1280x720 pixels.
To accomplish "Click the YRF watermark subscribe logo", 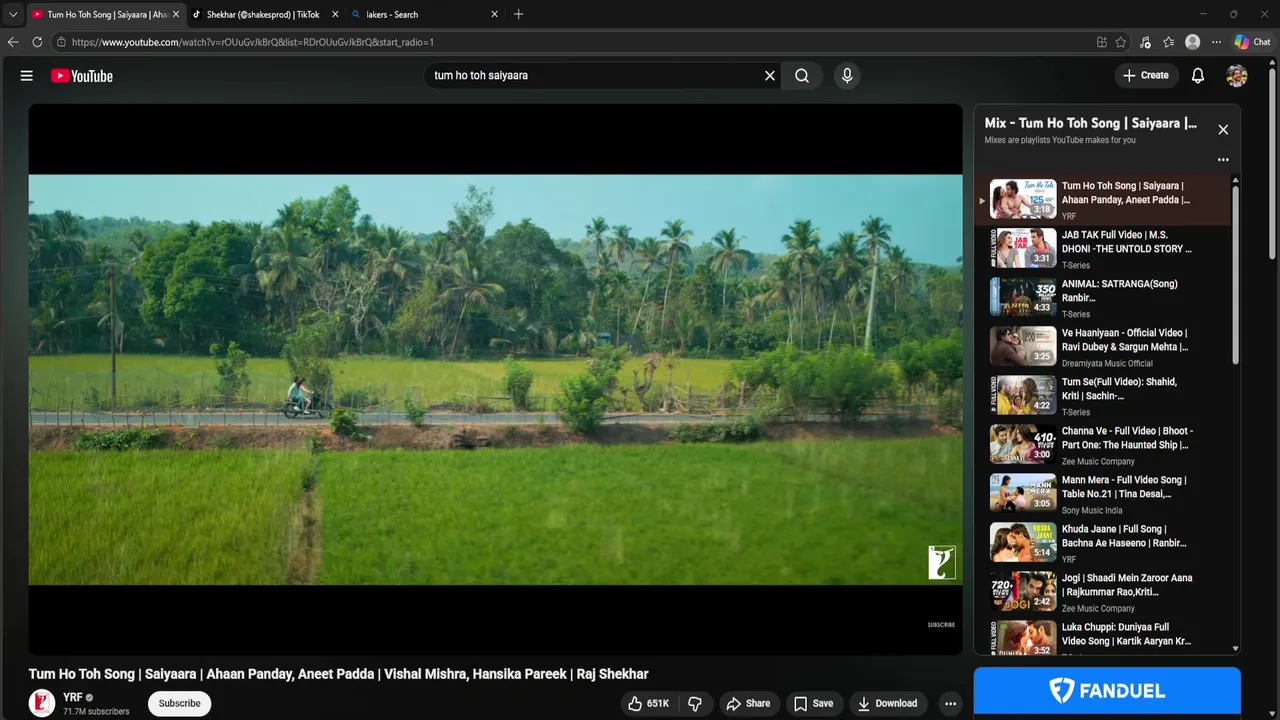I will point(941,562).
